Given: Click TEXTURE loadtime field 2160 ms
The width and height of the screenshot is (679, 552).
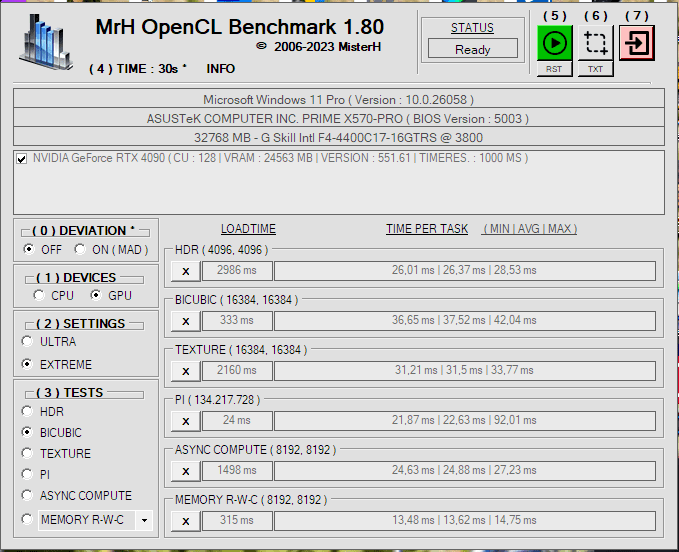Looking at the screenshot, I should (237, 371).
